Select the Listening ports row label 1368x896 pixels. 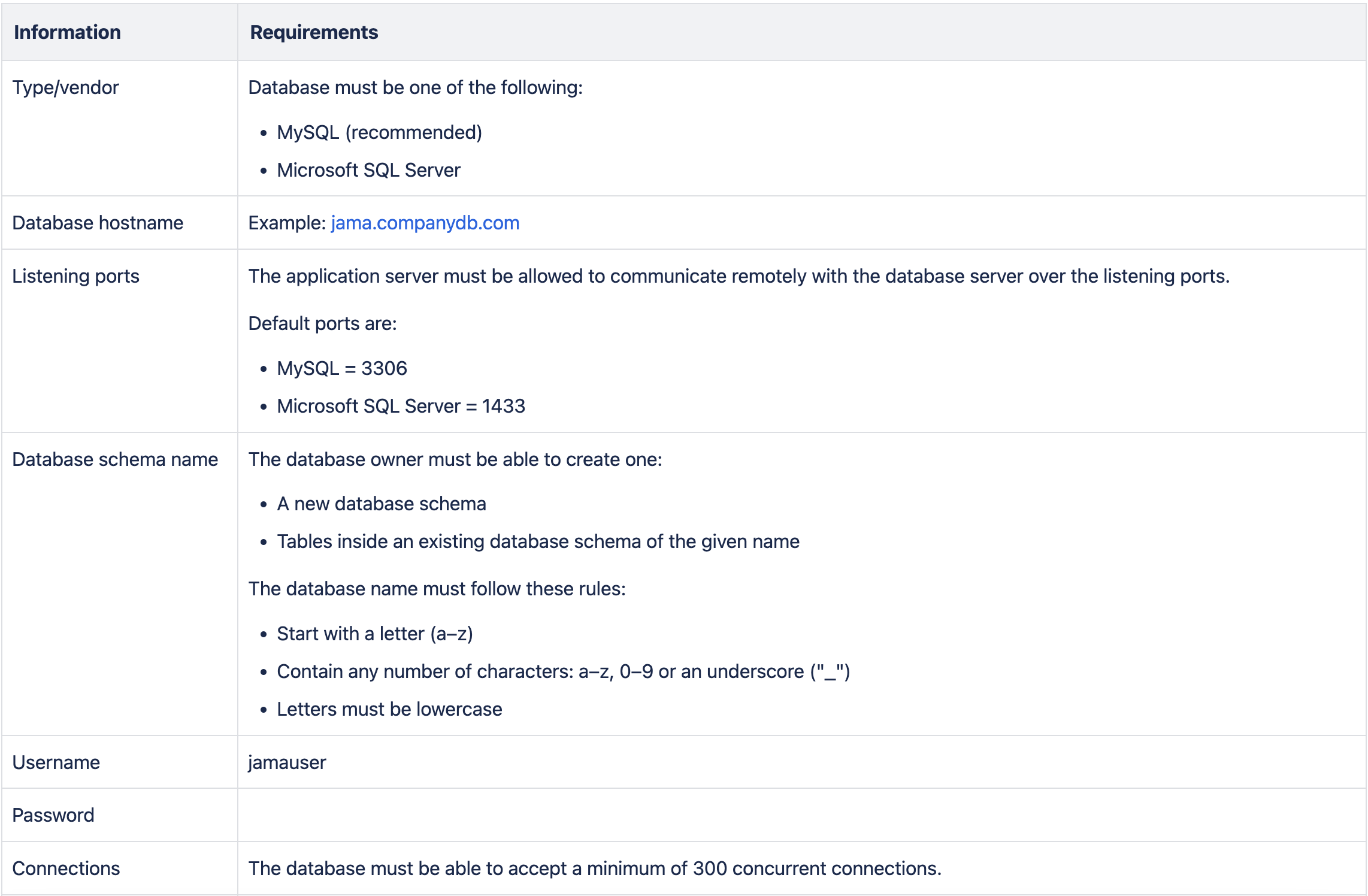pyautogui.click(x=75, y=276)
